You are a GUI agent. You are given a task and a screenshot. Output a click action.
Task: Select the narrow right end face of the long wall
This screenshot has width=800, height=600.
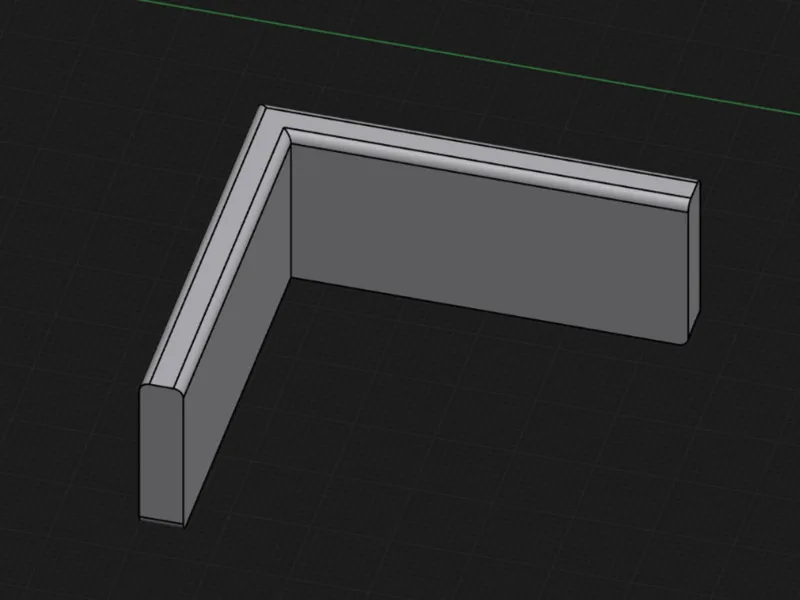tap(694, 260)
